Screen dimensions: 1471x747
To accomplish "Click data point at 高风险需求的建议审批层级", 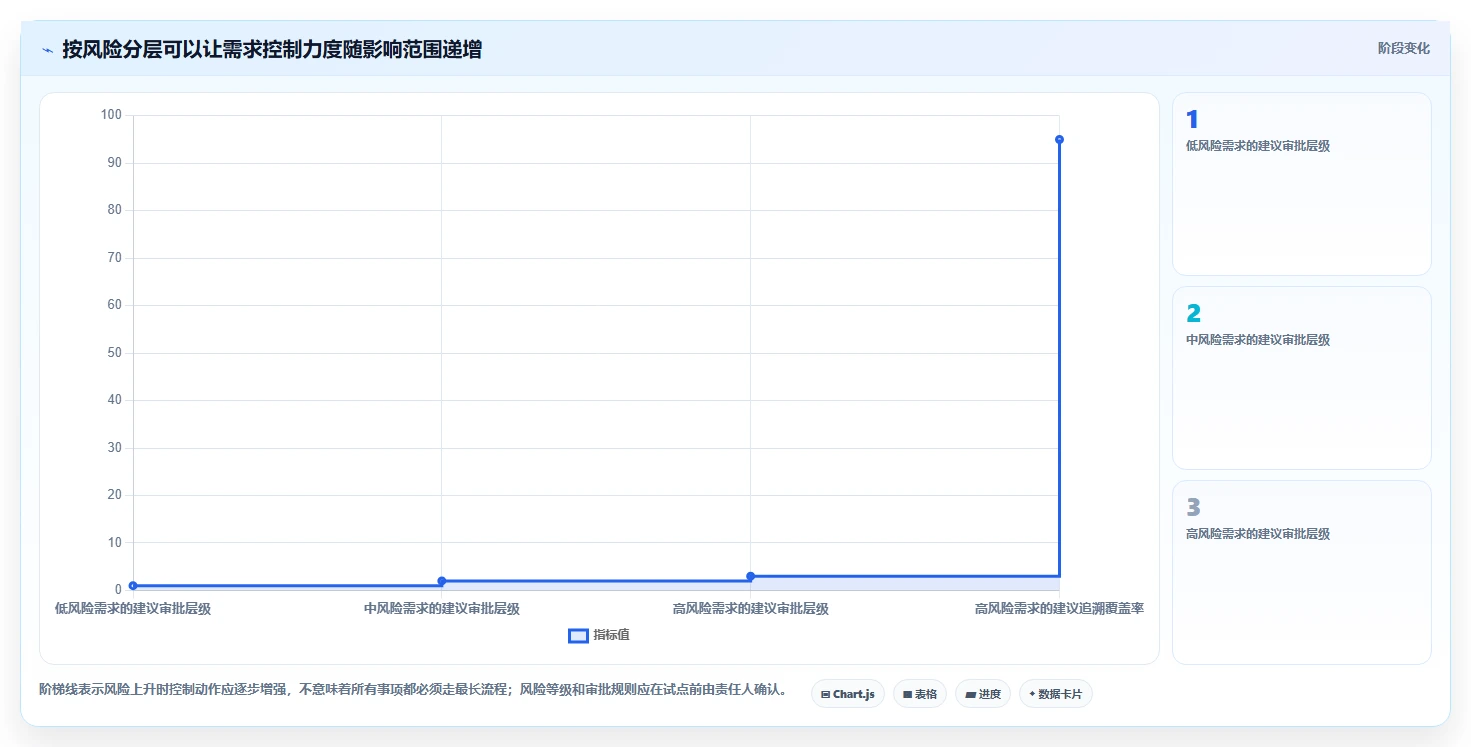I will (x=750, y=576).
